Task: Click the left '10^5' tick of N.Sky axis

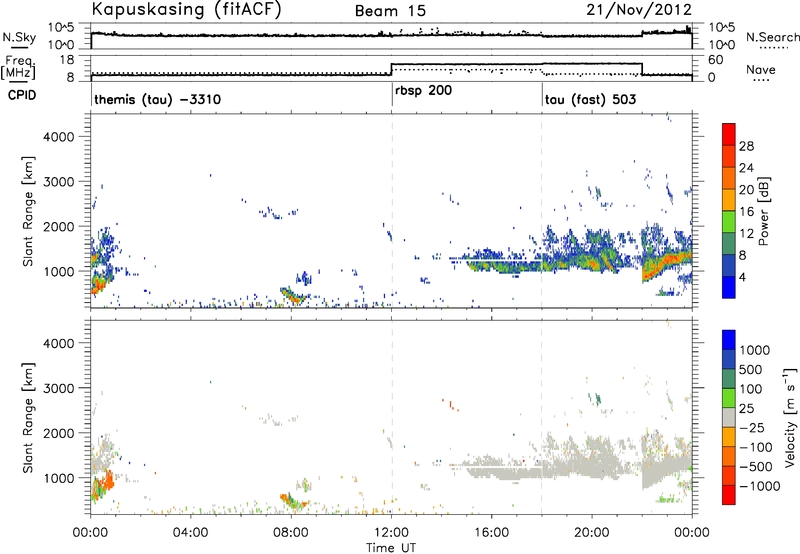Action: click(x=62, y=27)
